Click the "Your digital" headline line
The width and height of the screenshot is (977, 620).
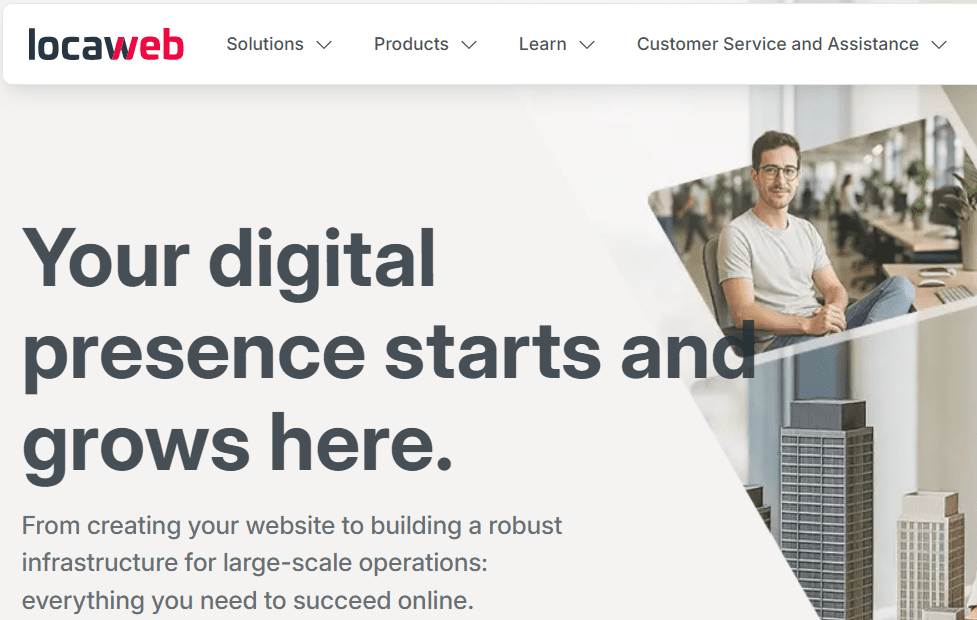point(229,260)
